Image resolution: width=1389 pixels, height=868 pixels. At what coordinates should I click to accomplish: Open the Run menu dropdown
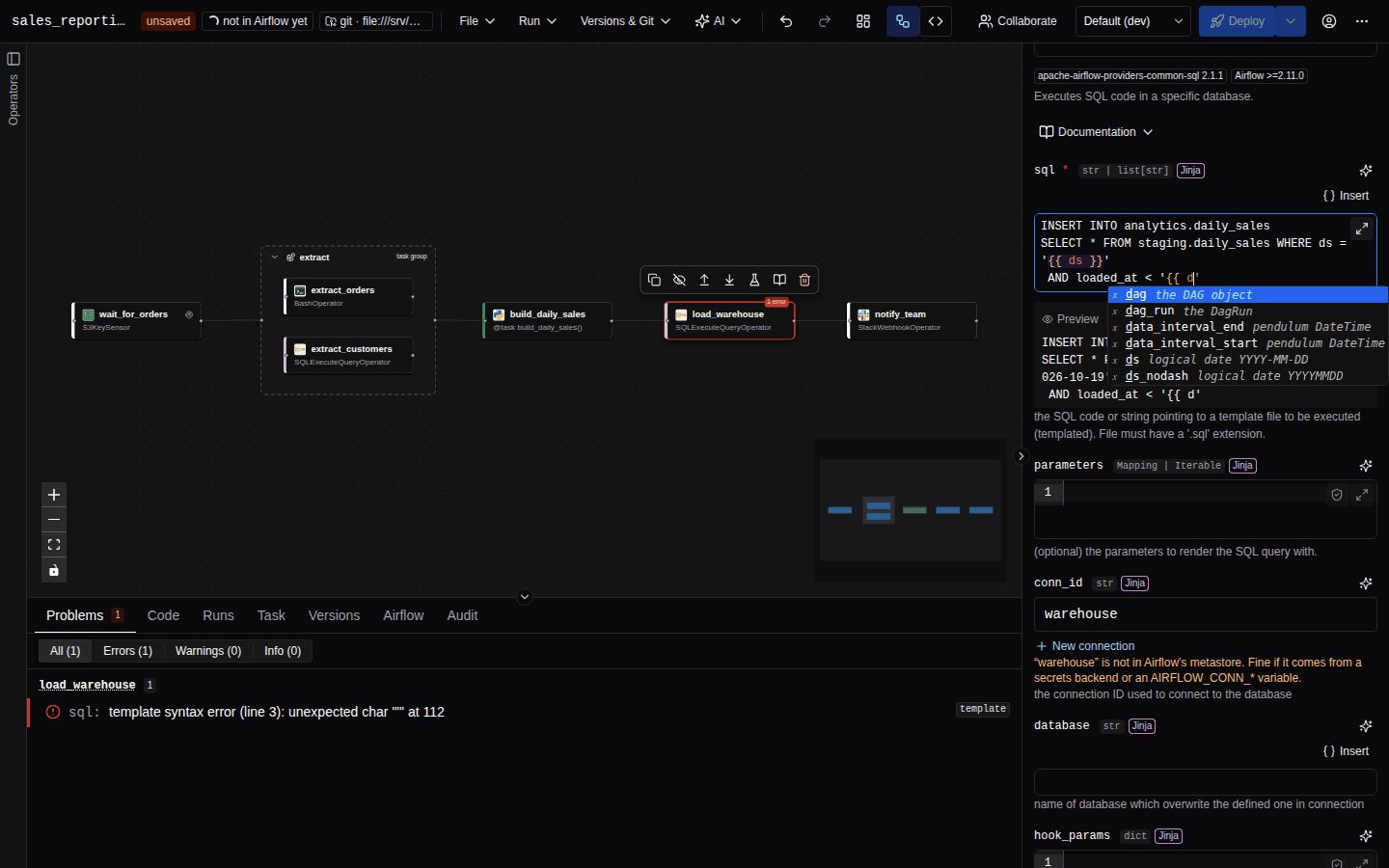tap(537, 21)
